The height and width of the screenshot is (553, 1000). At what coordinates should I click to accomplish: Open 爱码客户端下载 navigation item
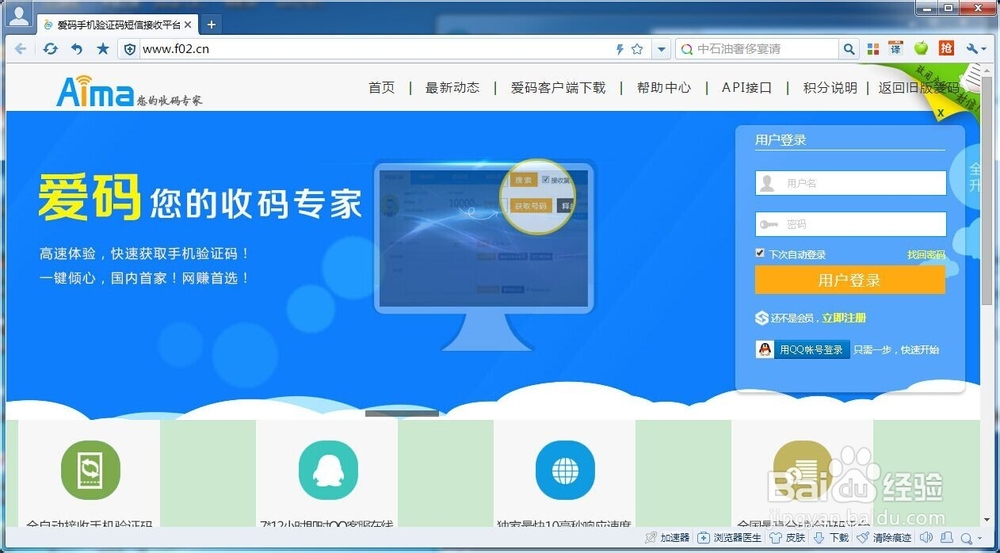point(558,88)
